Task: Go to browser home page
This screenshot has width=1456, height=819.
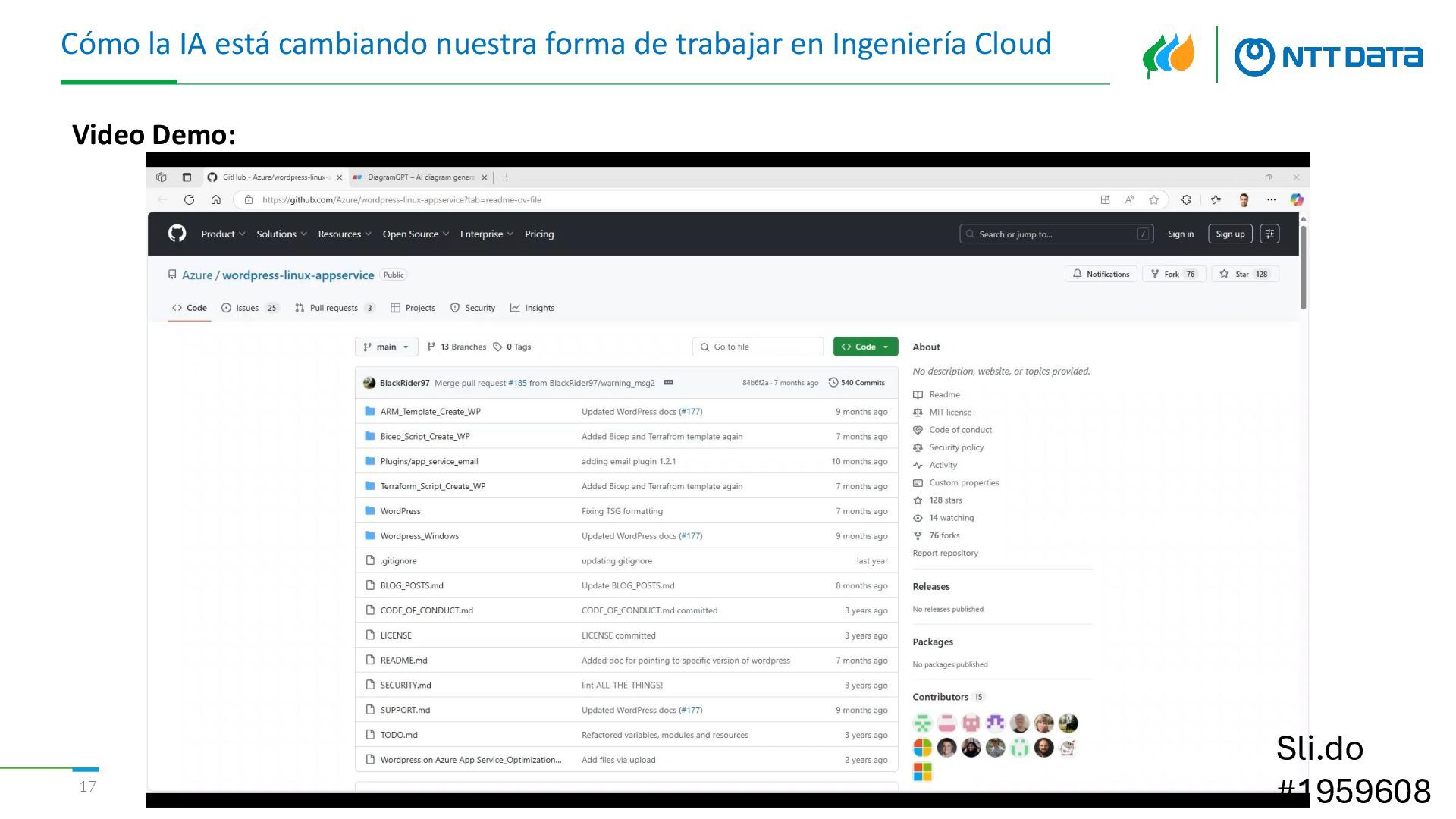Action: click(x=216, y=199)
